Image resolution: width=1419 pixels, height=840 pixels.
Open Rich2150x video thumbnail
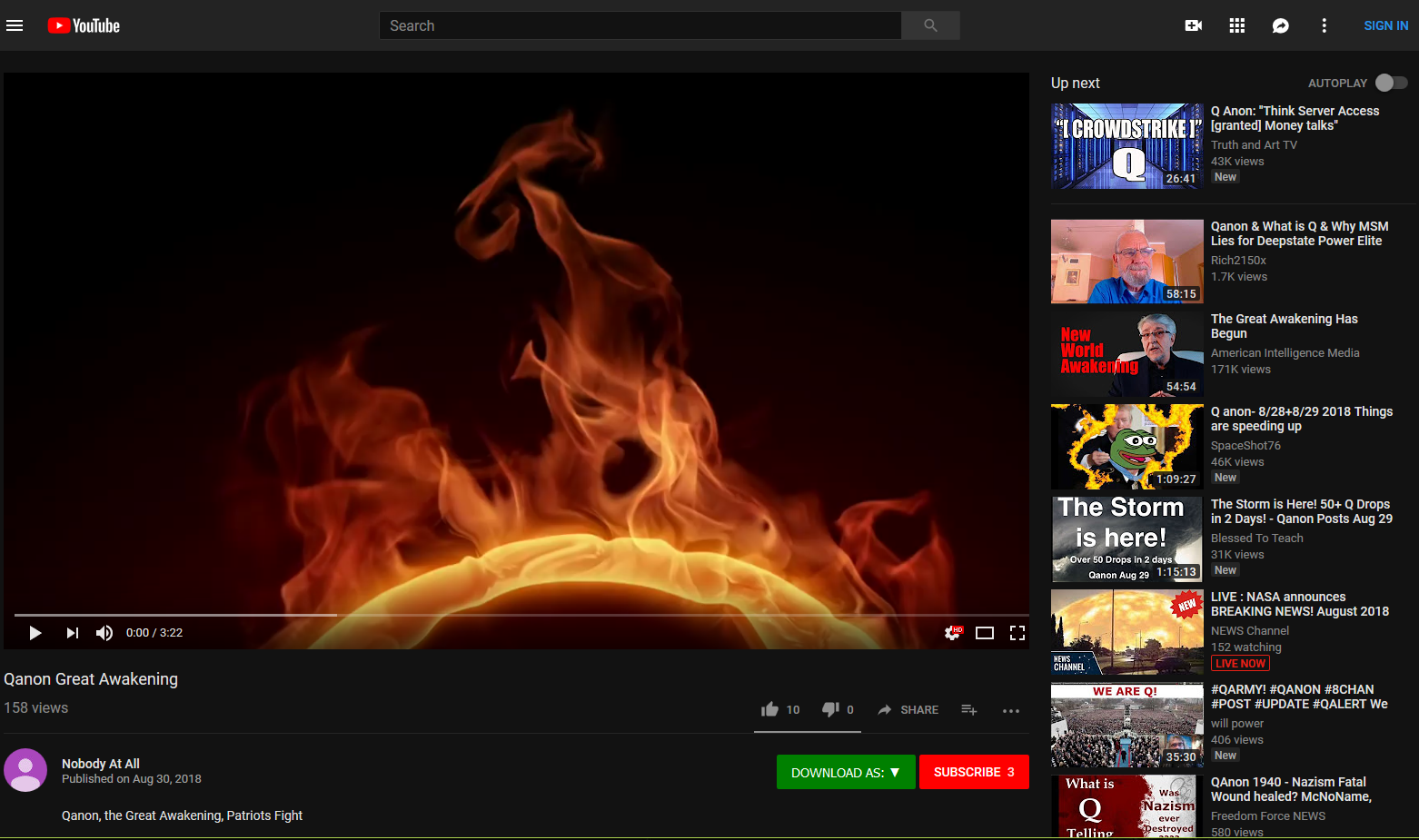click(1127, 262)
